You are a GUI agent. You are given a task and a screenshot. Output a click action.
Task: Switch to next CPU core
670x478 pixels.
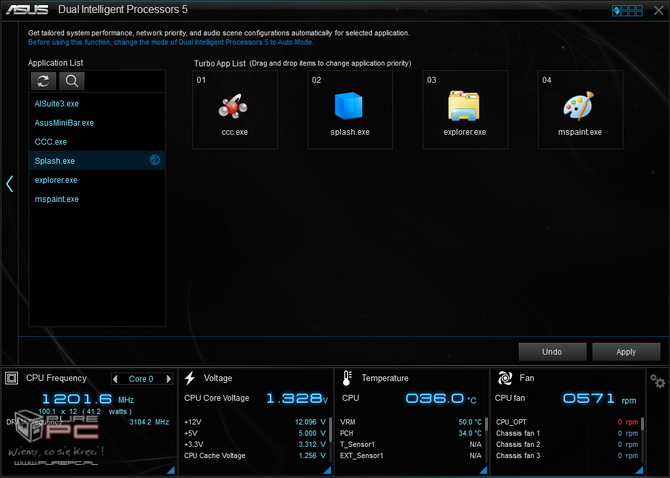click(169, 379)
